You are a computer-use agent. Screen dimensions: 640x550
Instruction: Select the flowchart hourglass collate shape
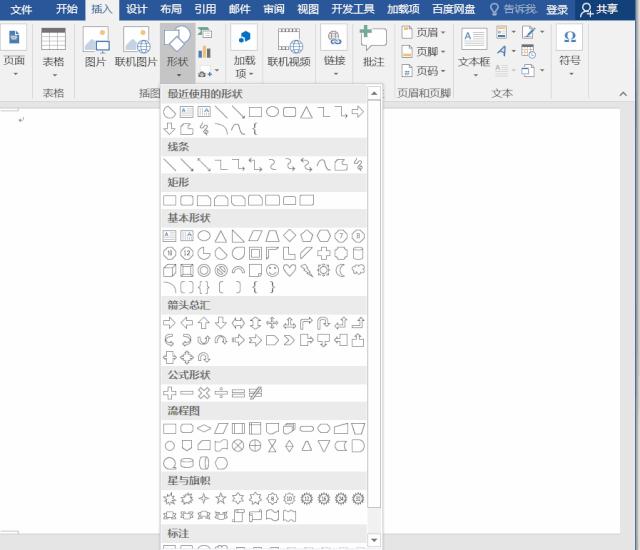tap(272, 446)
